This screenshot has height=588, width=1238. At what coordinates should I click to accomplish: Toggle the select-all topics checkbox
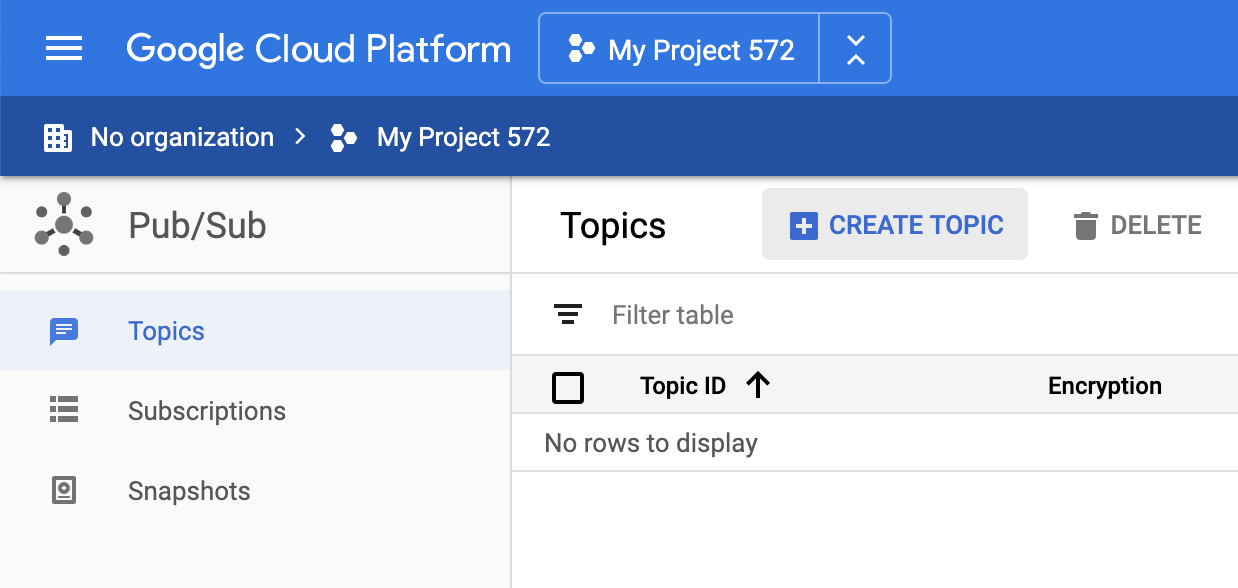click(x=568, y=387)
